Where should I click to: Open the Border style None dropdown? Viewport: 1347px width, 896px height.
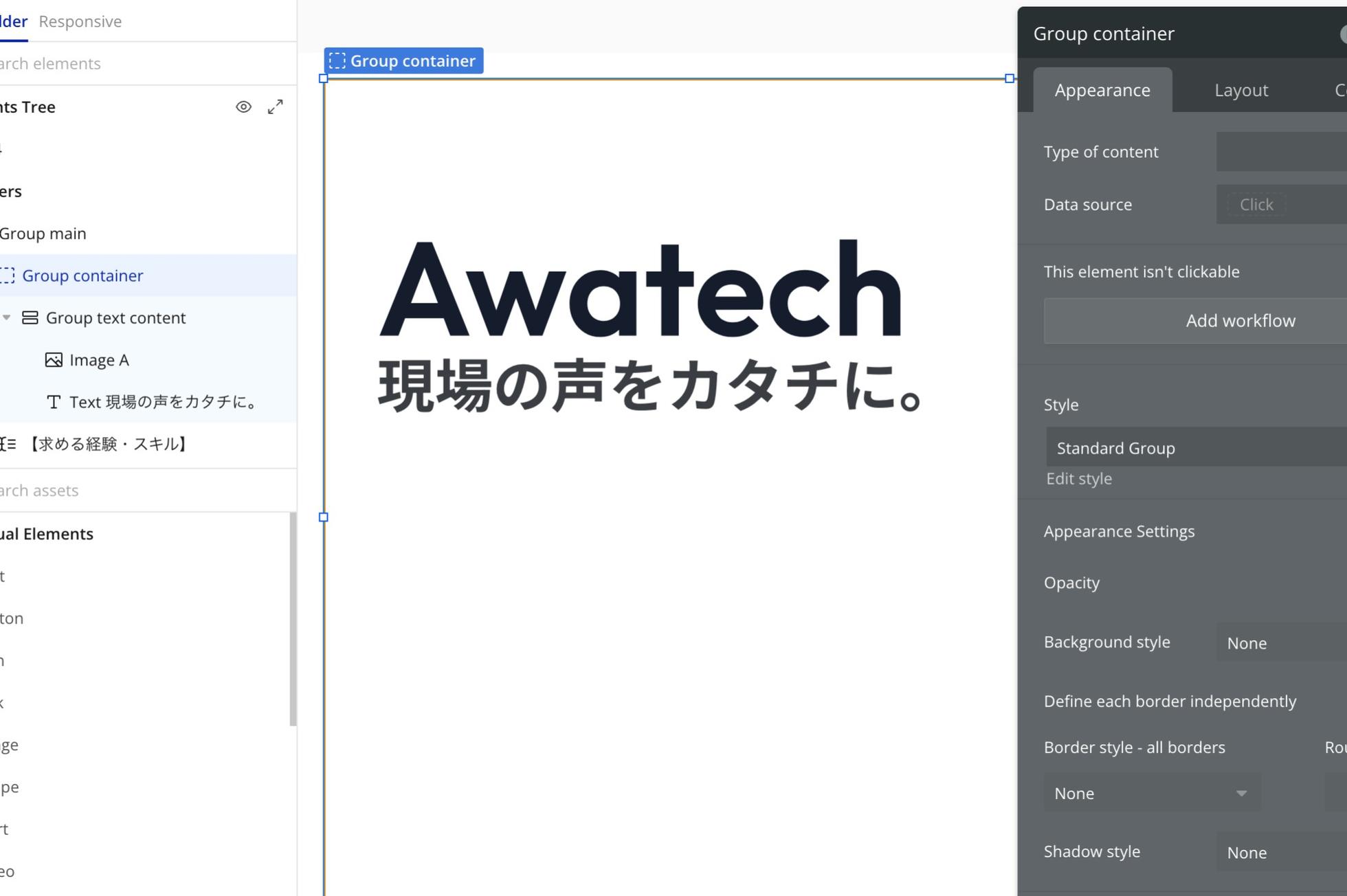pos(1152,793)
